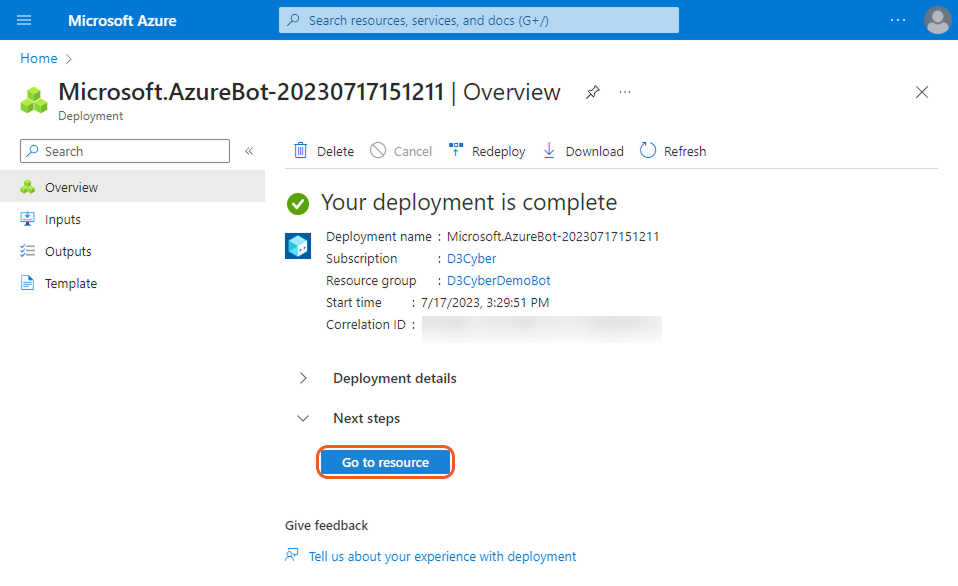Click the Go to resource button

(x=385, y=462)
